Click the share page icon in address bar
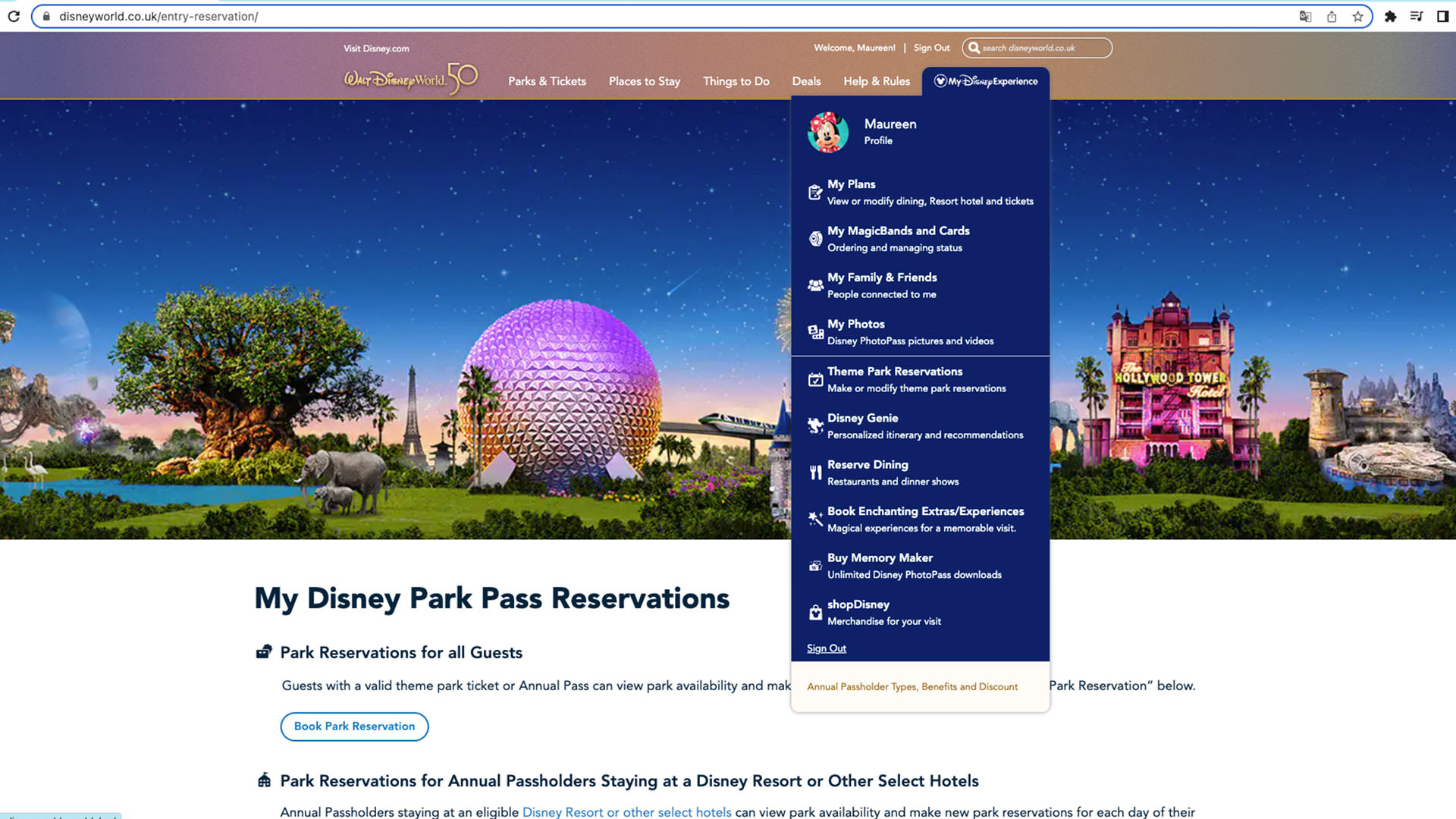 pyautogui.click(x=1332, y=17)
